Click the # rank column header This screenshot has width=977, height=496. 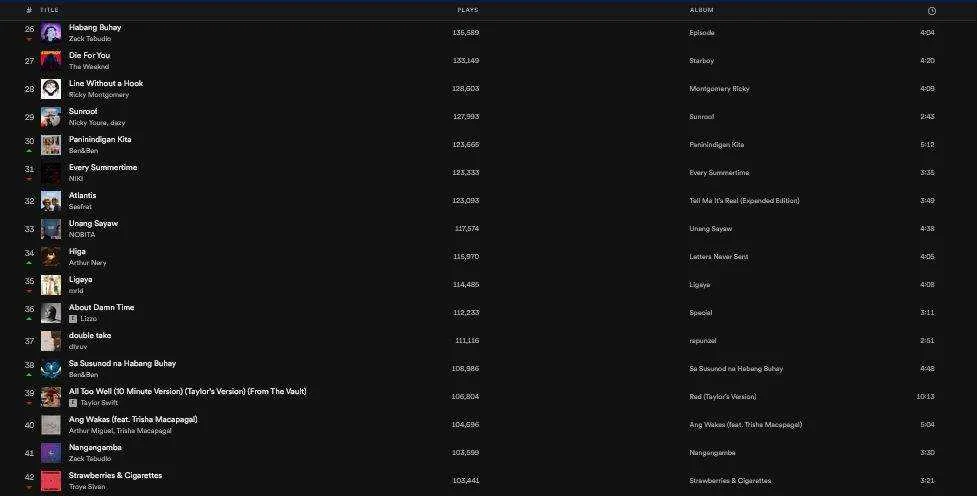(x=29, y=10)
